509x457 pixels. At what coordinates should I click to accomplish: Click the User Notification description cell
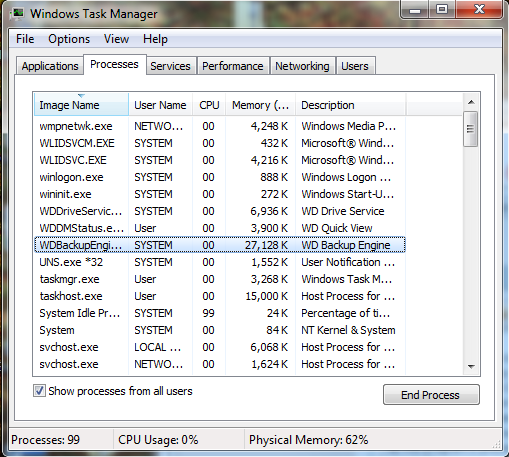348,262
